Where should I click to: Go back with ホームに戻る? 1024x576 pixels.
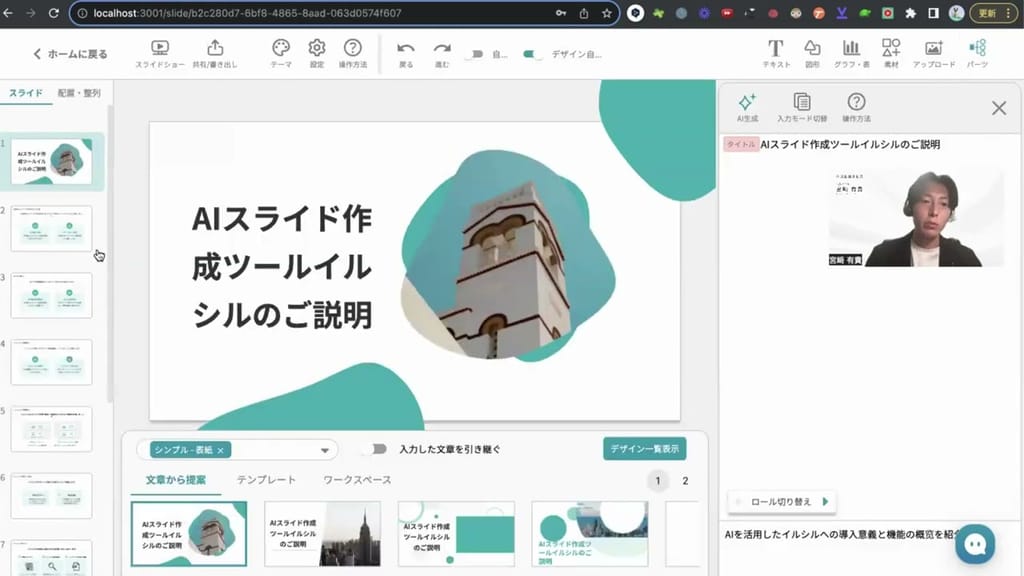click(x=70, y=54)
